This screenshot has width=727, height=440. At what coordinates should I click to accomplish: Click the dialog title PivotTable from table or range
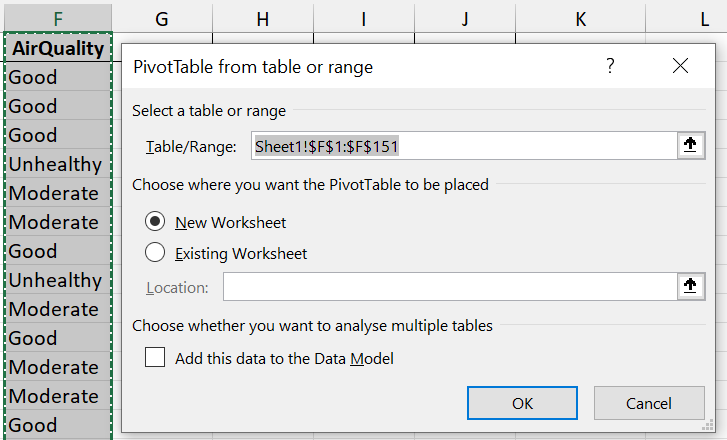(253, 67)
